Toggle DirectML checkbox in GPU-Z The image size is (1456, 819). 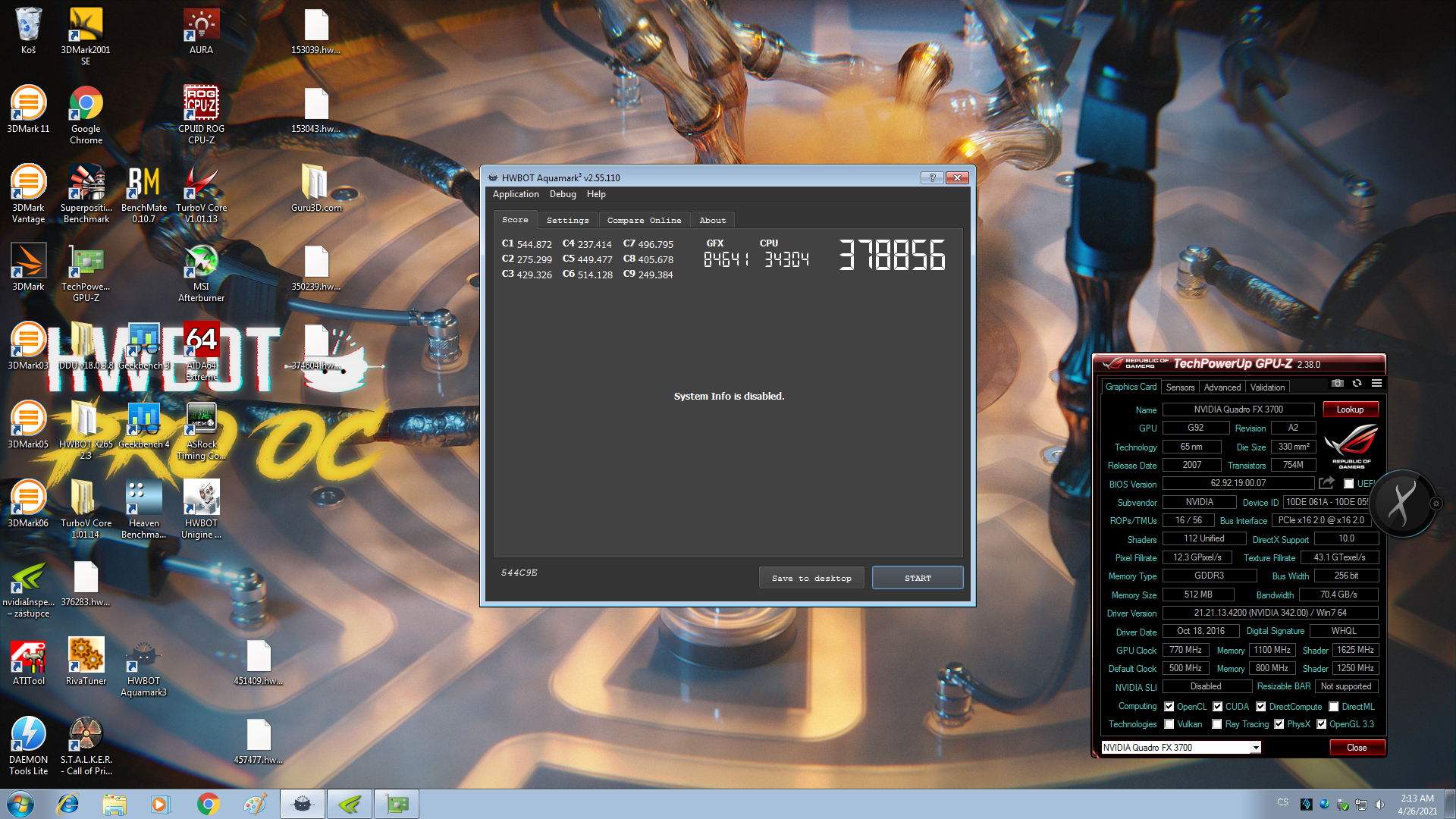(x=1334, y=706)
